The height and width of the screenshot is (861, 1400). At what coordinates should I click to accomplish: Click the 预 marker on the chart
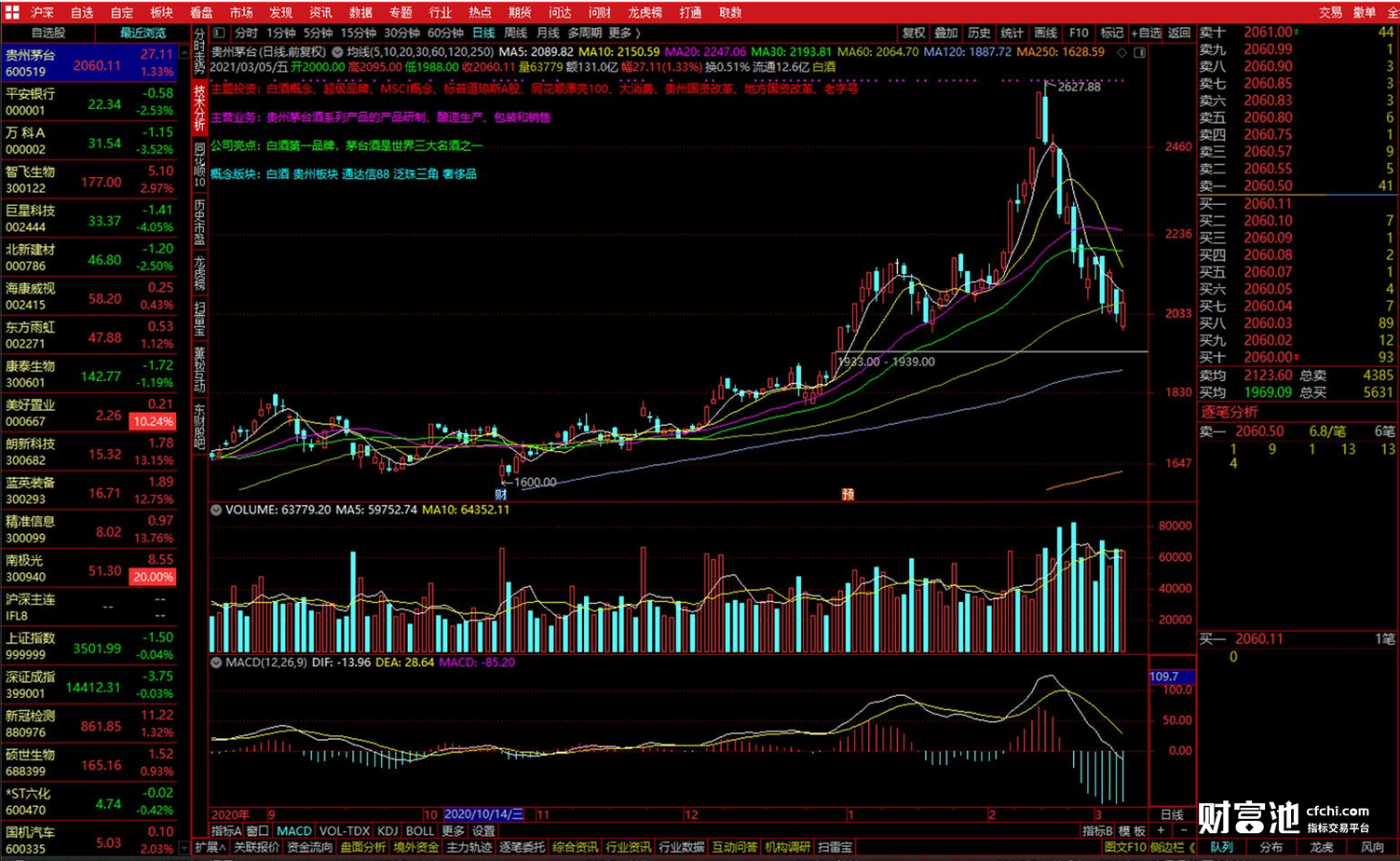[x=848, y=495]
